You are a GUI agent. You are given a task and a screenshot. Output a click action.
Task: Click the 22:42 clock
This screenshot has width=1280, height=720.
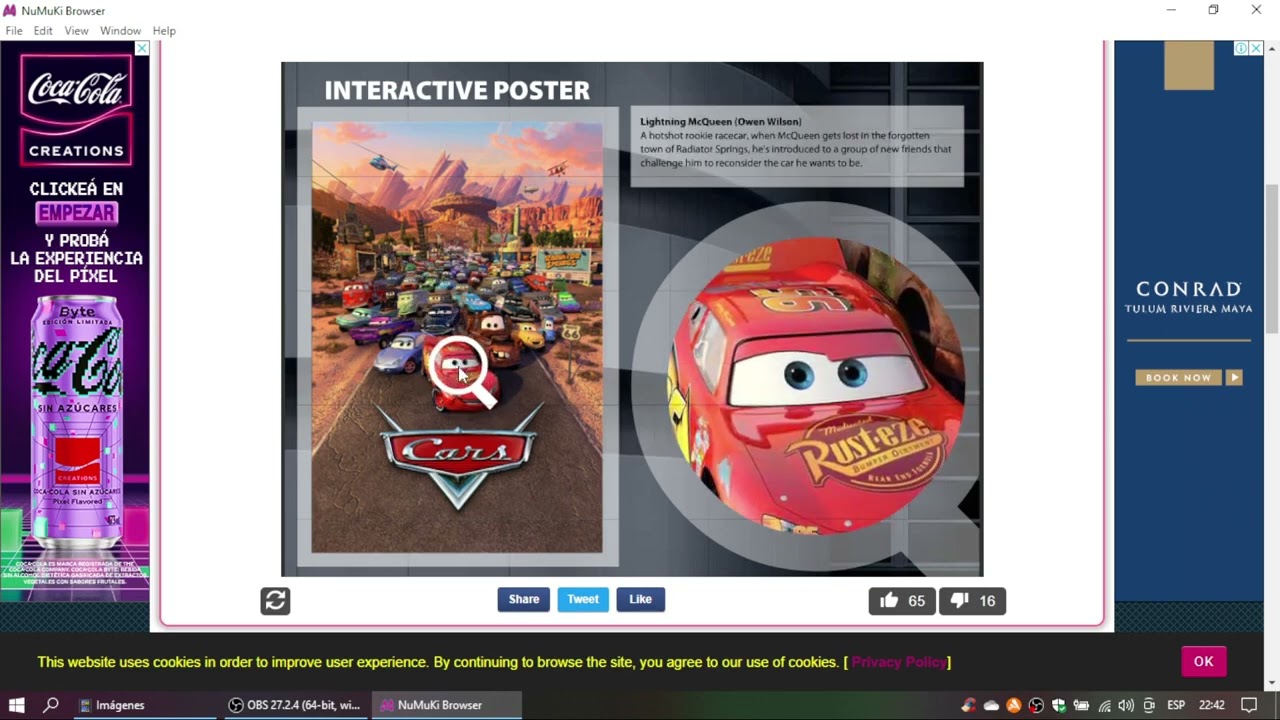tap(1212, 705)
